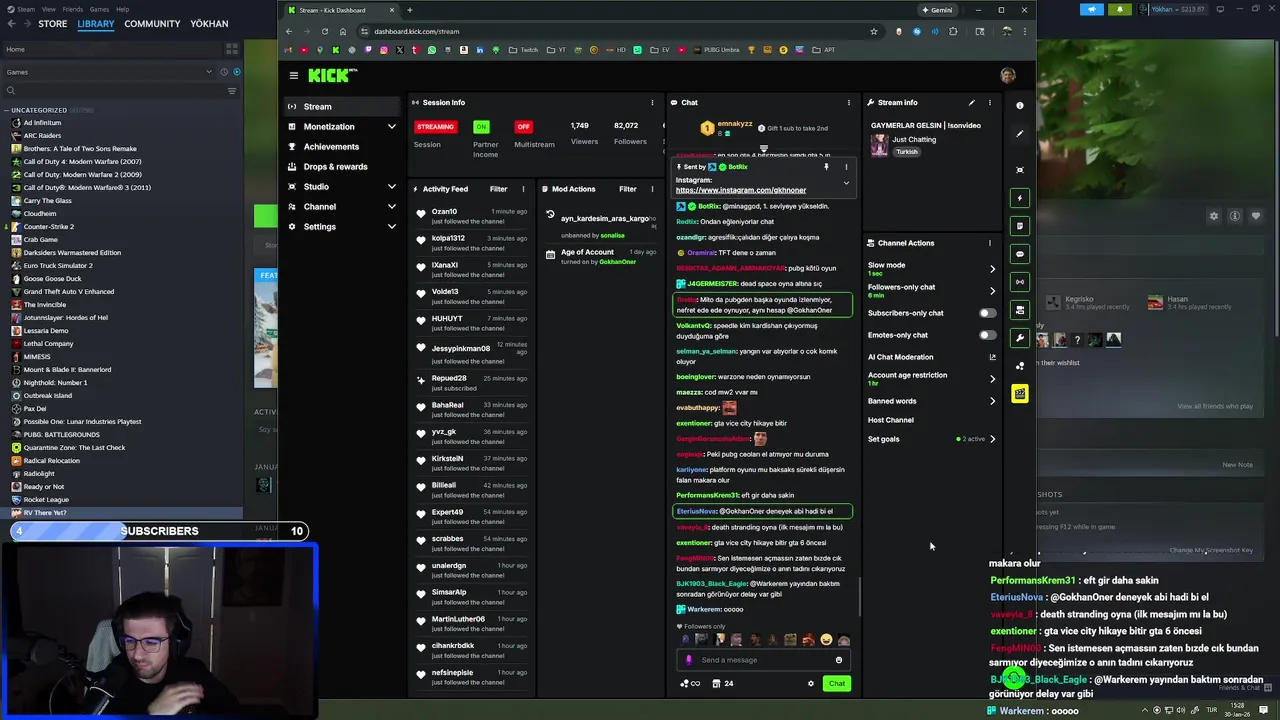Open Followers-only chat options arrow
This screenshot has width=1280, height=720.
click(992, 291)
